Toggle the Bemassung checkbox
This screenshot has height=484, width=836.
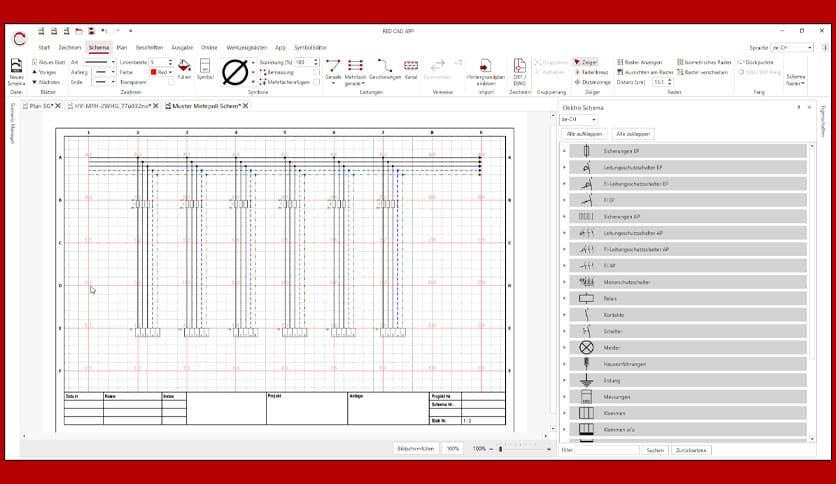[x=316, y=72]
